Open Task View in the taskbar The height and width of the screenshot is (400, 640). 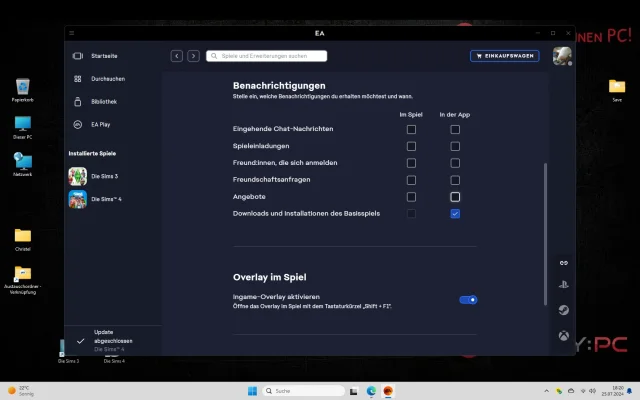coord(353,391)
